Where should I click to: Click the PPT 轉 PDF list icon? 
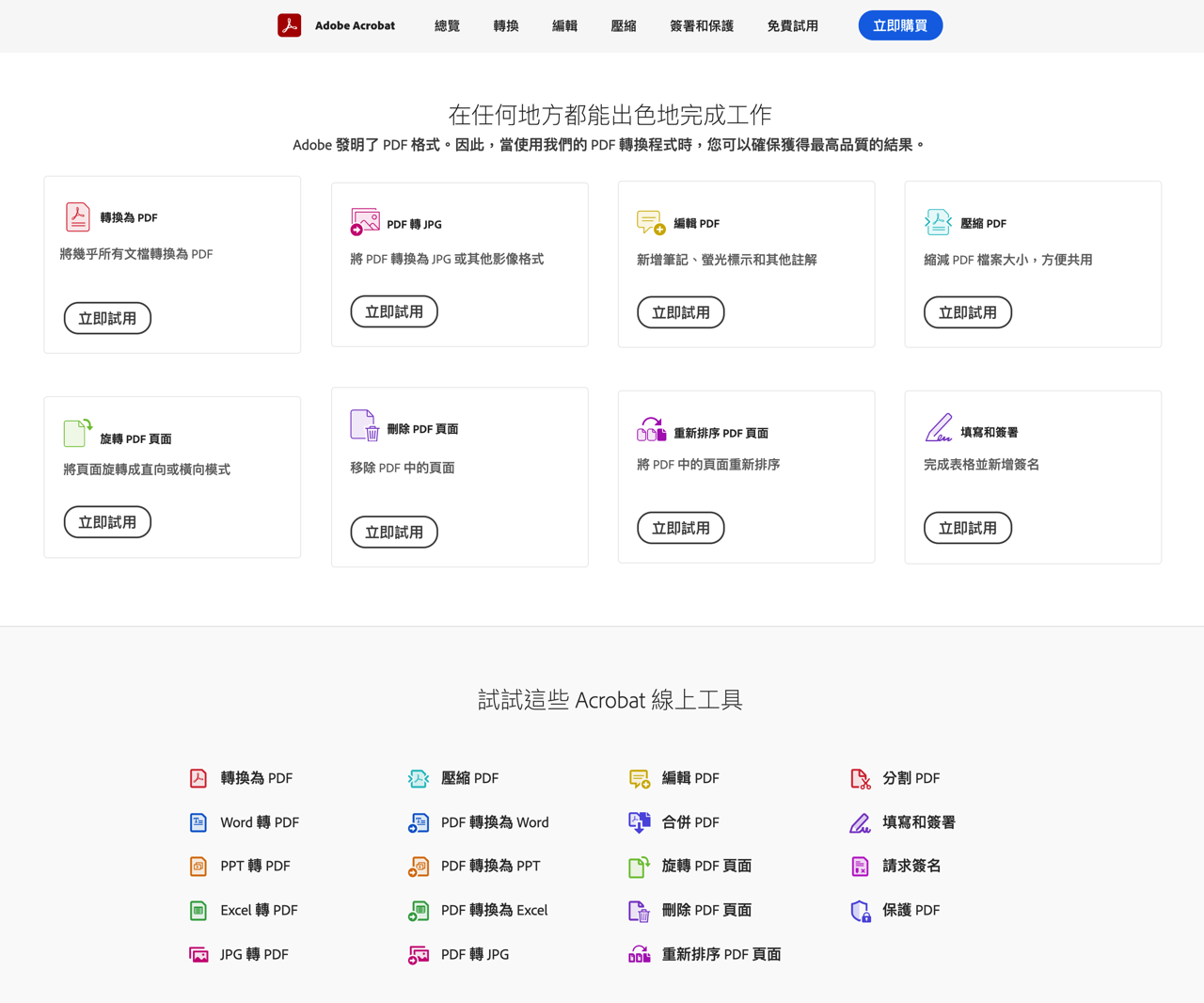click(198, 866)
